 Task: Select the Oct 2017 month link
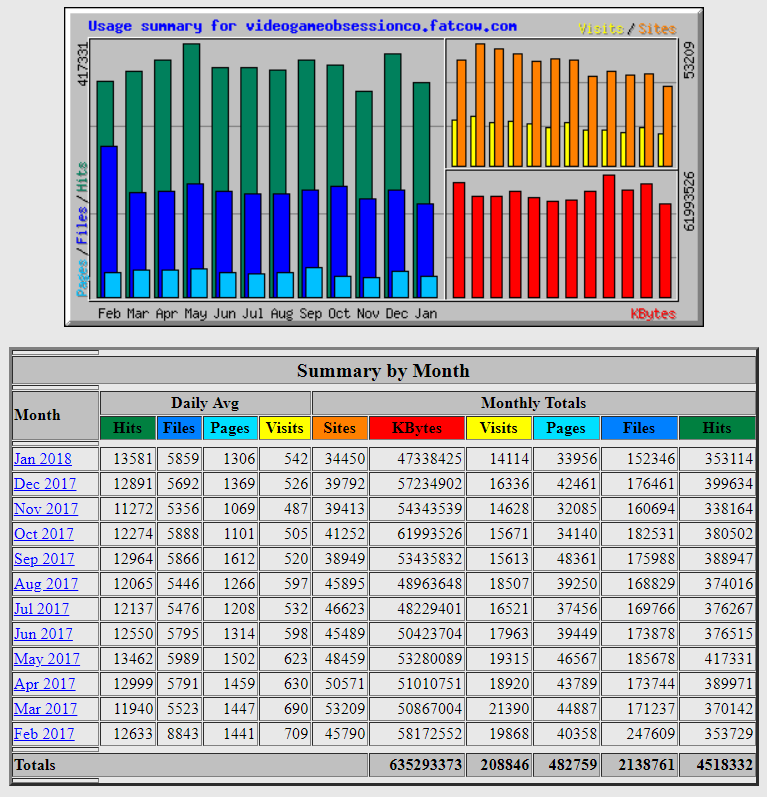point(44,534)
